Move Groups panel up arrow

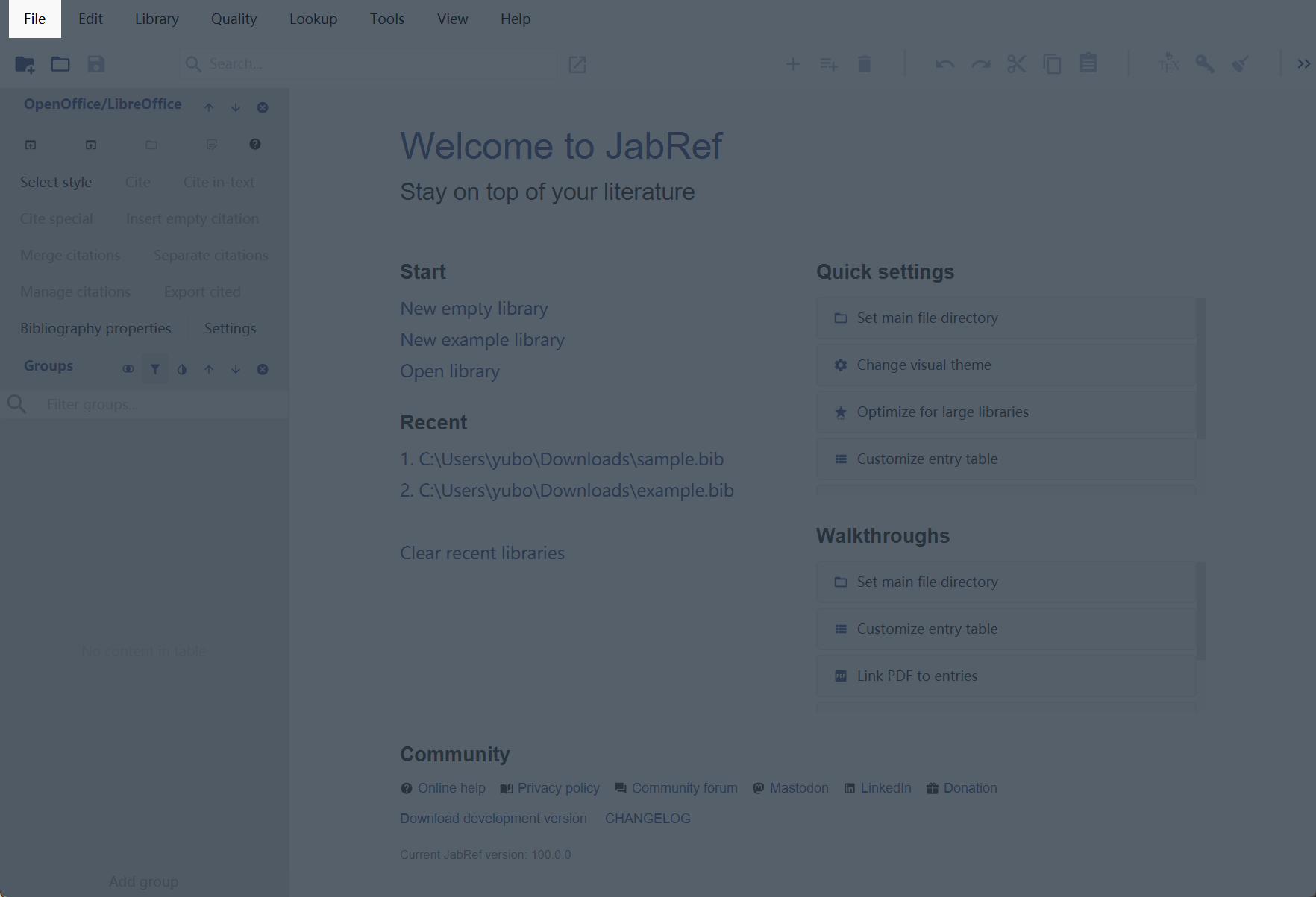point(209,369)
